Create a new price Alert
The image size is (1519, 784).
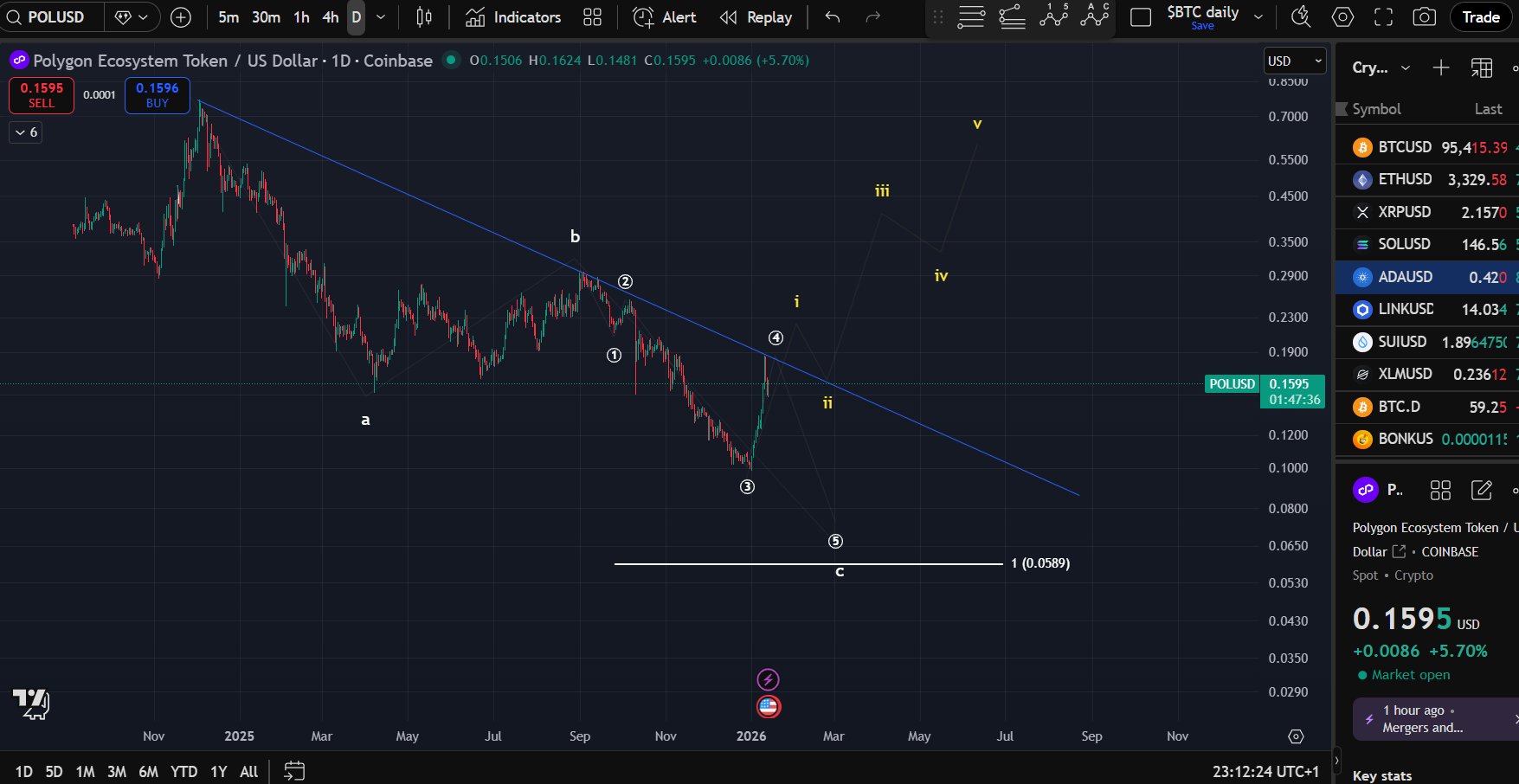(665, 17)
